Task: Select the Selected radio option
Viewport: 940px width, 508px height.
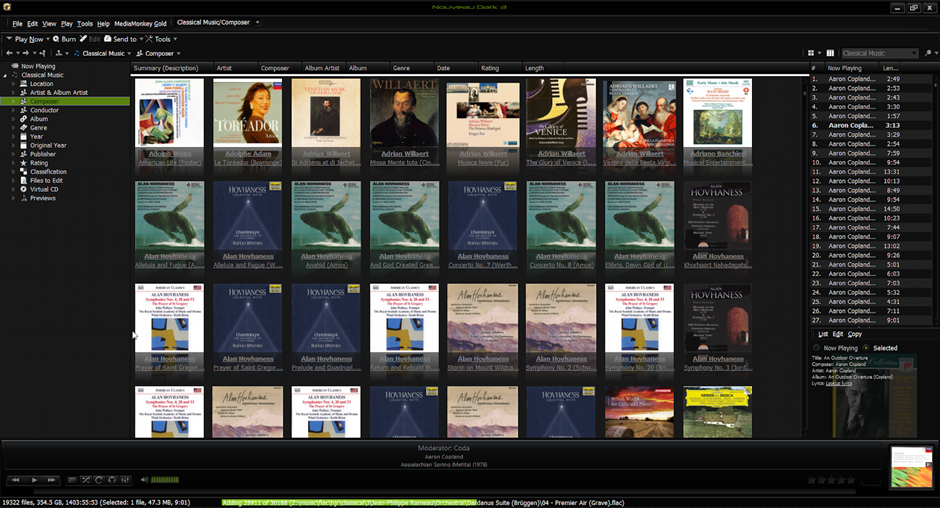Action: [866, 348]
